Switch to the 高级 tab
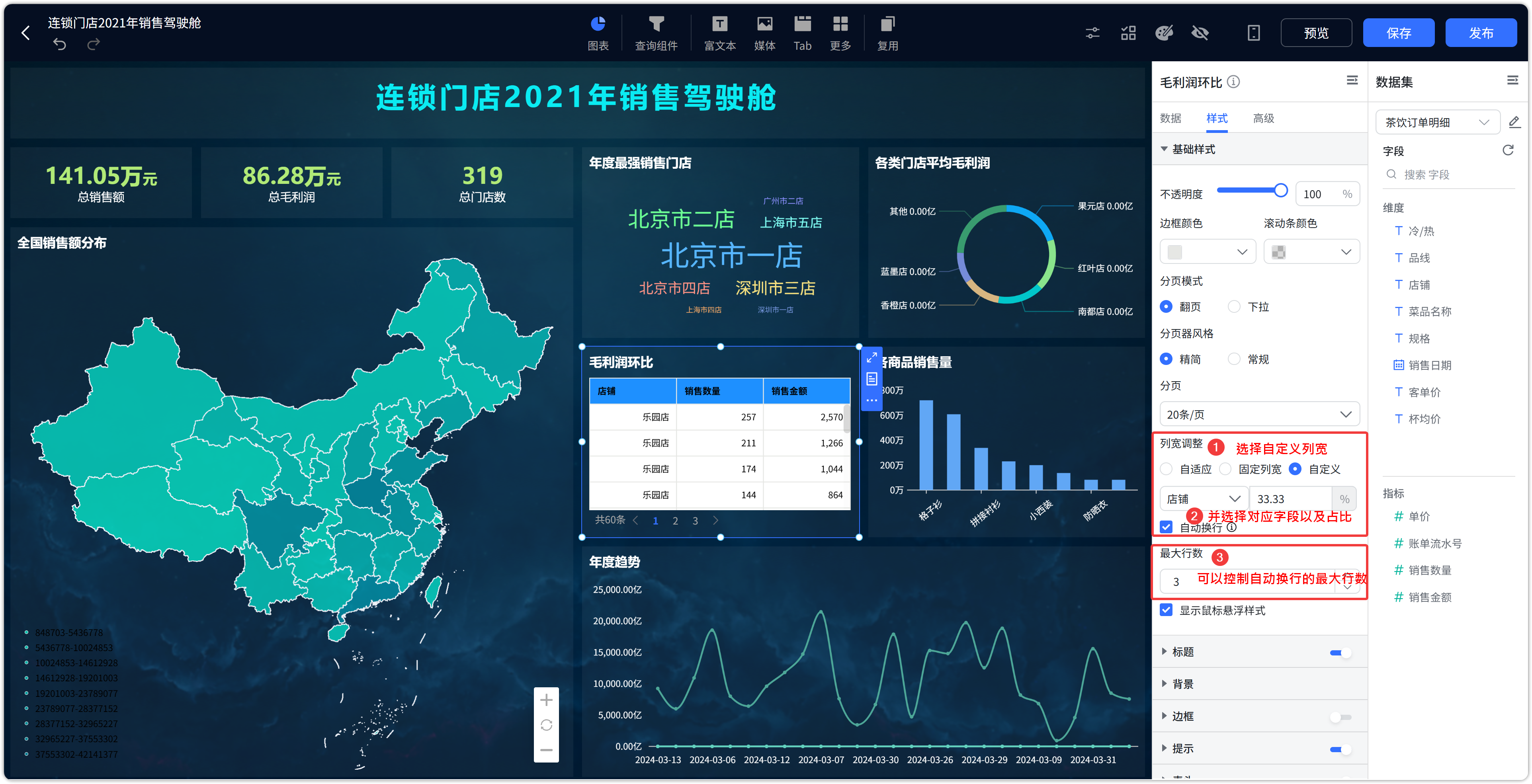 point(1263,118)
